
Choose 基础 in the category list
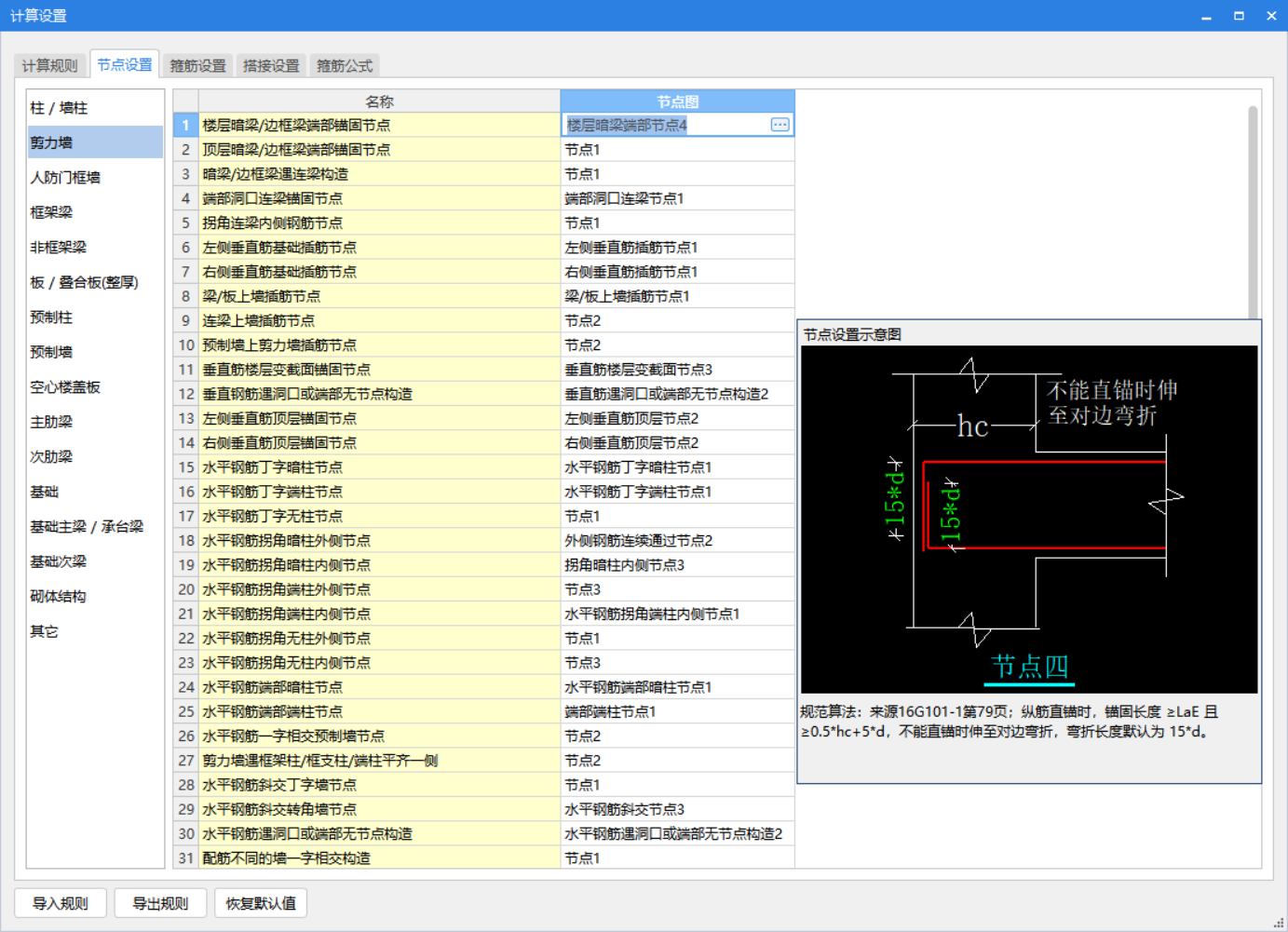pyautogui.click(x=95, y=492)
